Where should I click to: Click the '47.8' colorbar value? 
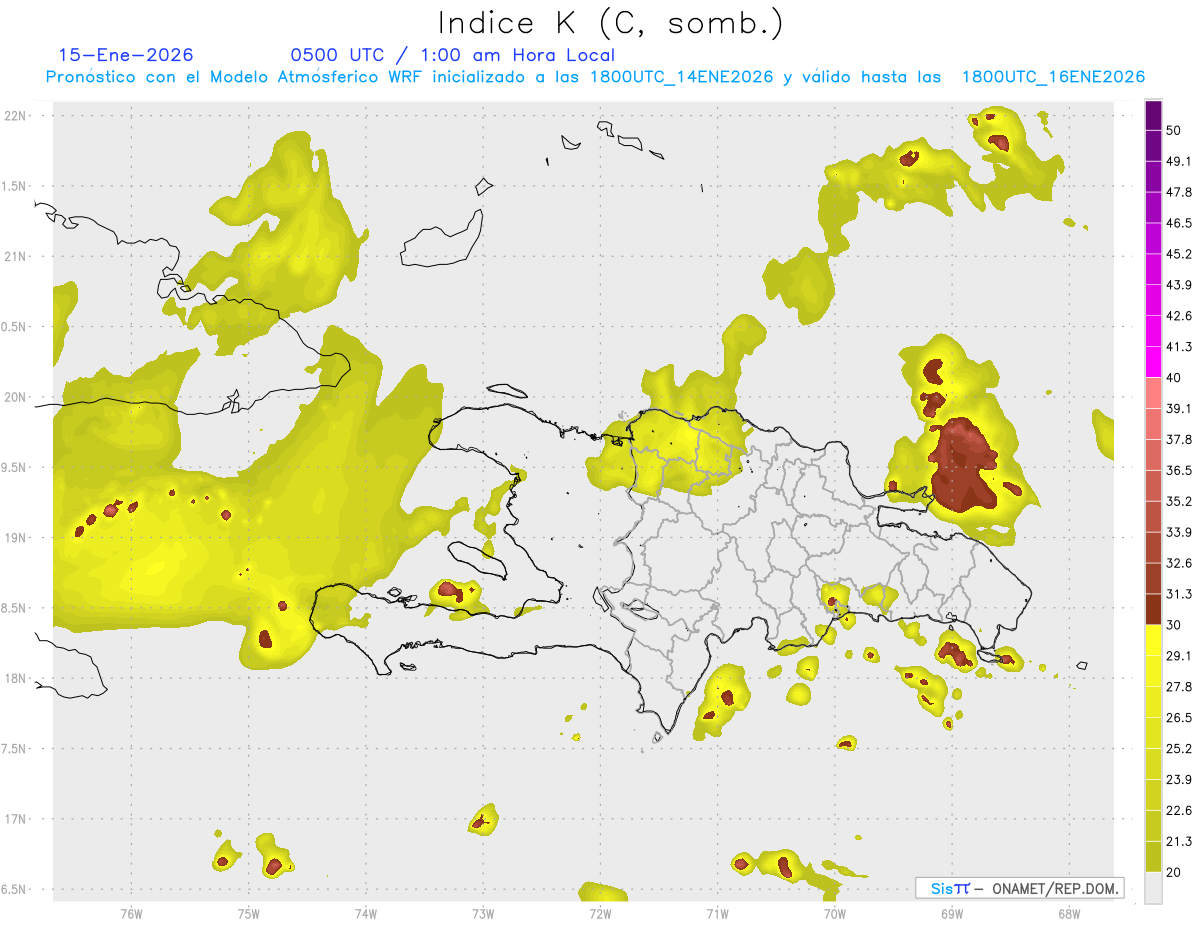click(1179, 192)
